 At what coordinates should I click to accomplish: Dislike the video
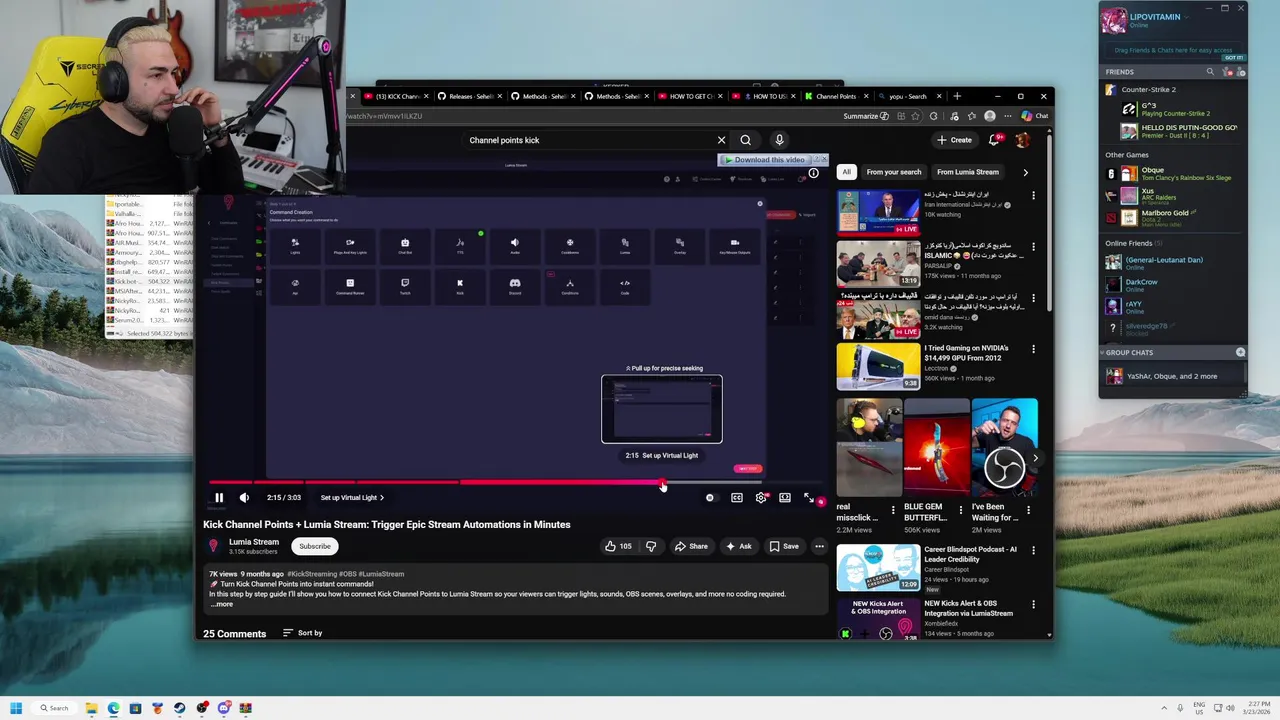point(651,546)
